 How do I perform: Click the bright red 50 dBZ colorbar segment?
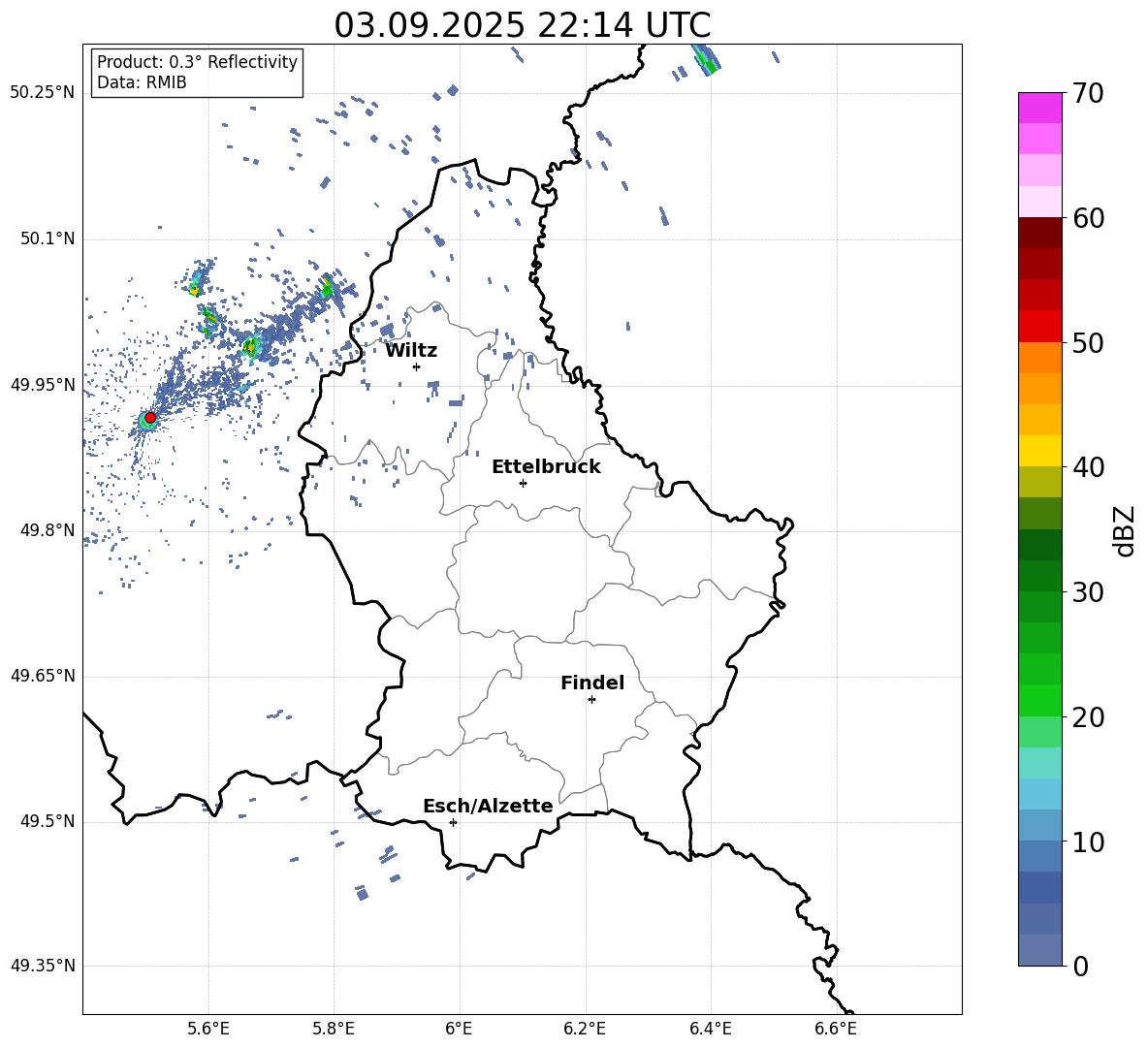point(1039,327)
